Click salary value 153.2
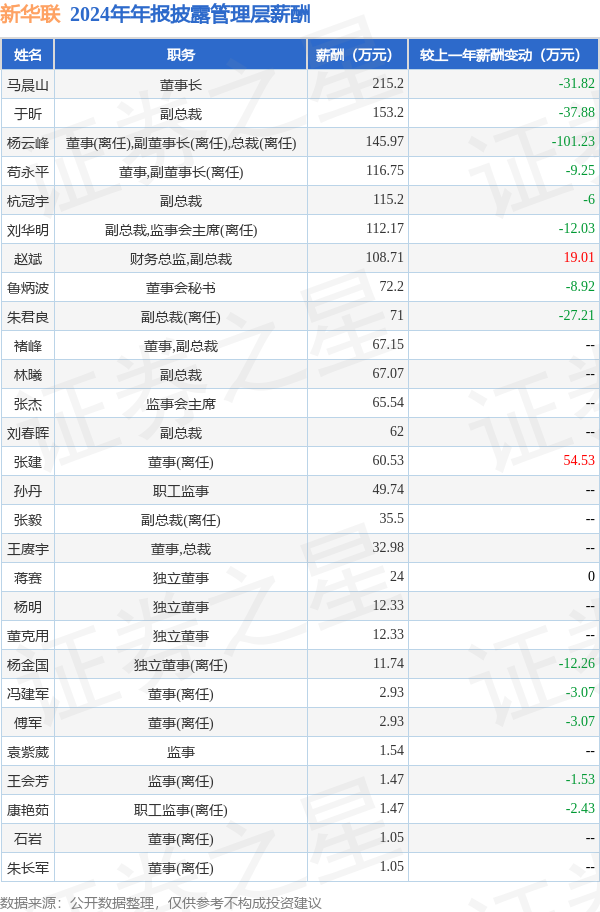The image size is (600, 912). point(388,112)
